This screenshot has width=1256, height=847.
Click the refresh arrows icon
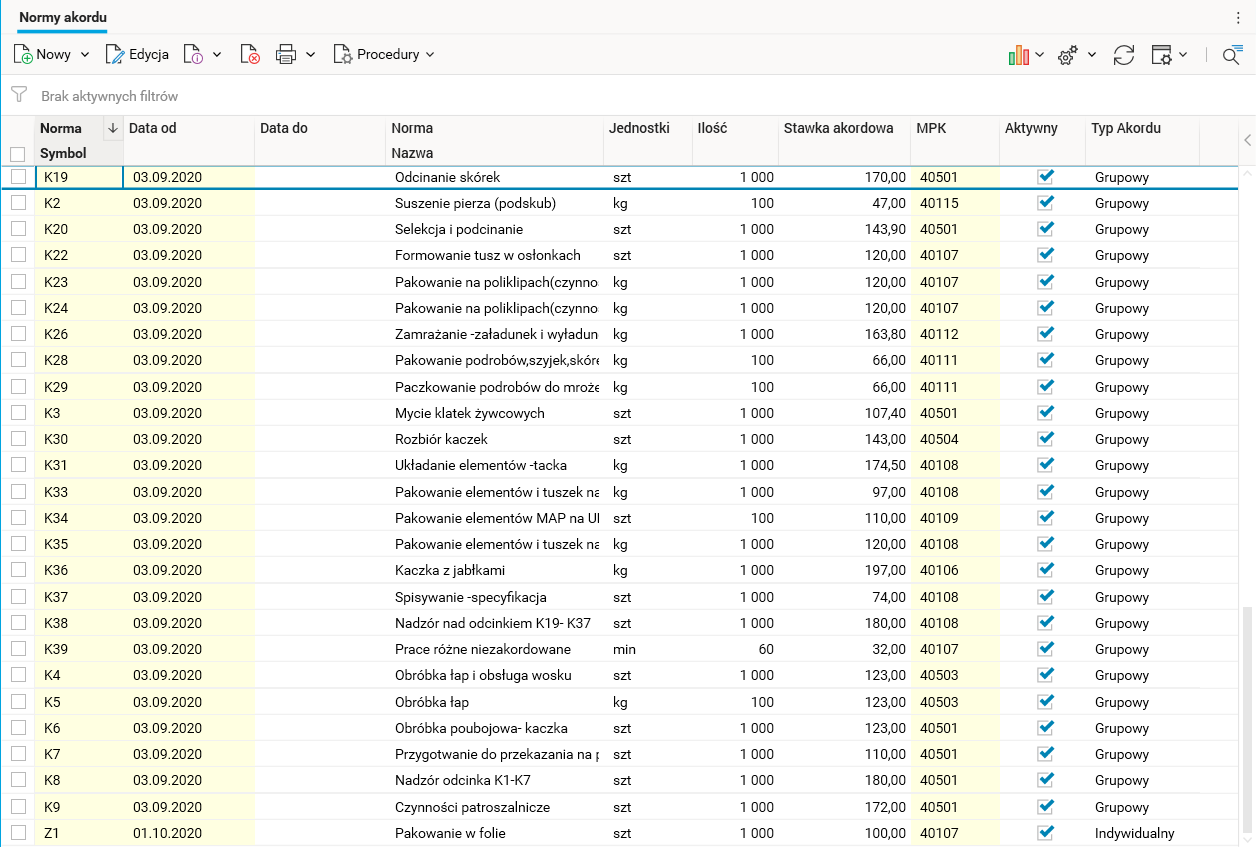pyautogui.click(x=1124, y=56)
